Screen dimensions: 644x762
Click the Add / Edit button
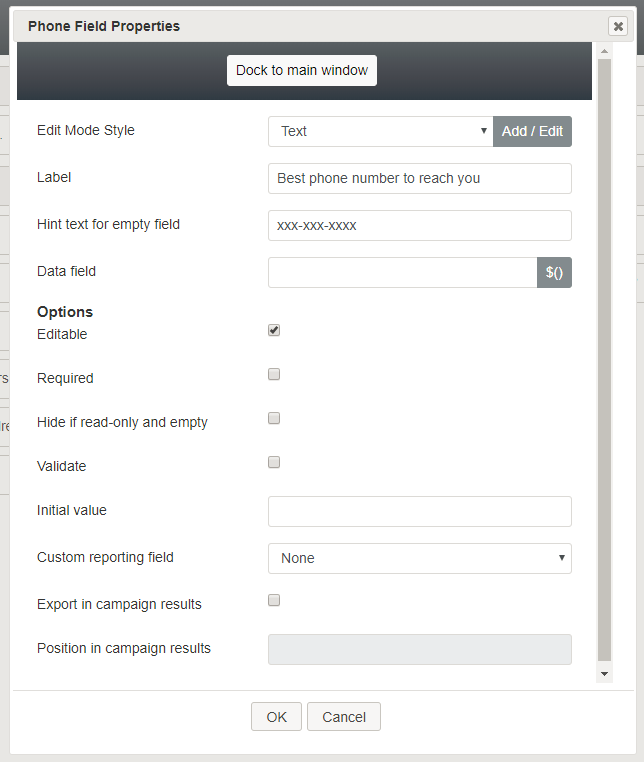532,131
